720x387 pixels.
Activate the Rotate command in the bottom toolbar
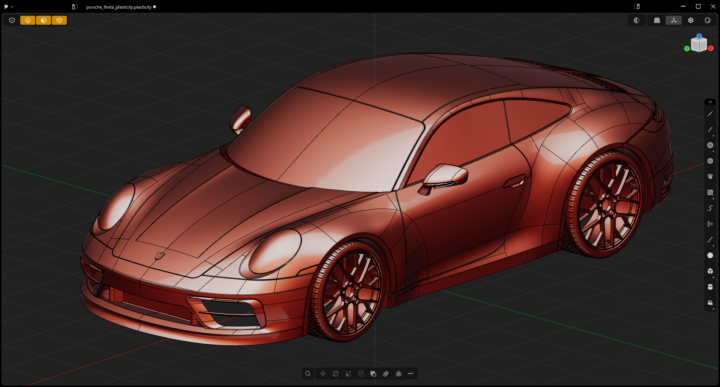[336, 374]
